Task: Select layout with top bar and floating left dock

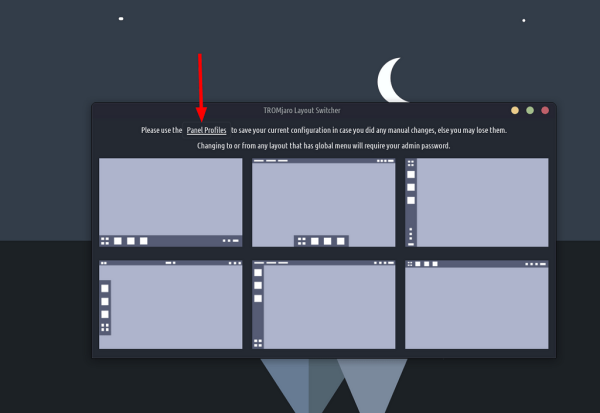Action: [171, 305]
